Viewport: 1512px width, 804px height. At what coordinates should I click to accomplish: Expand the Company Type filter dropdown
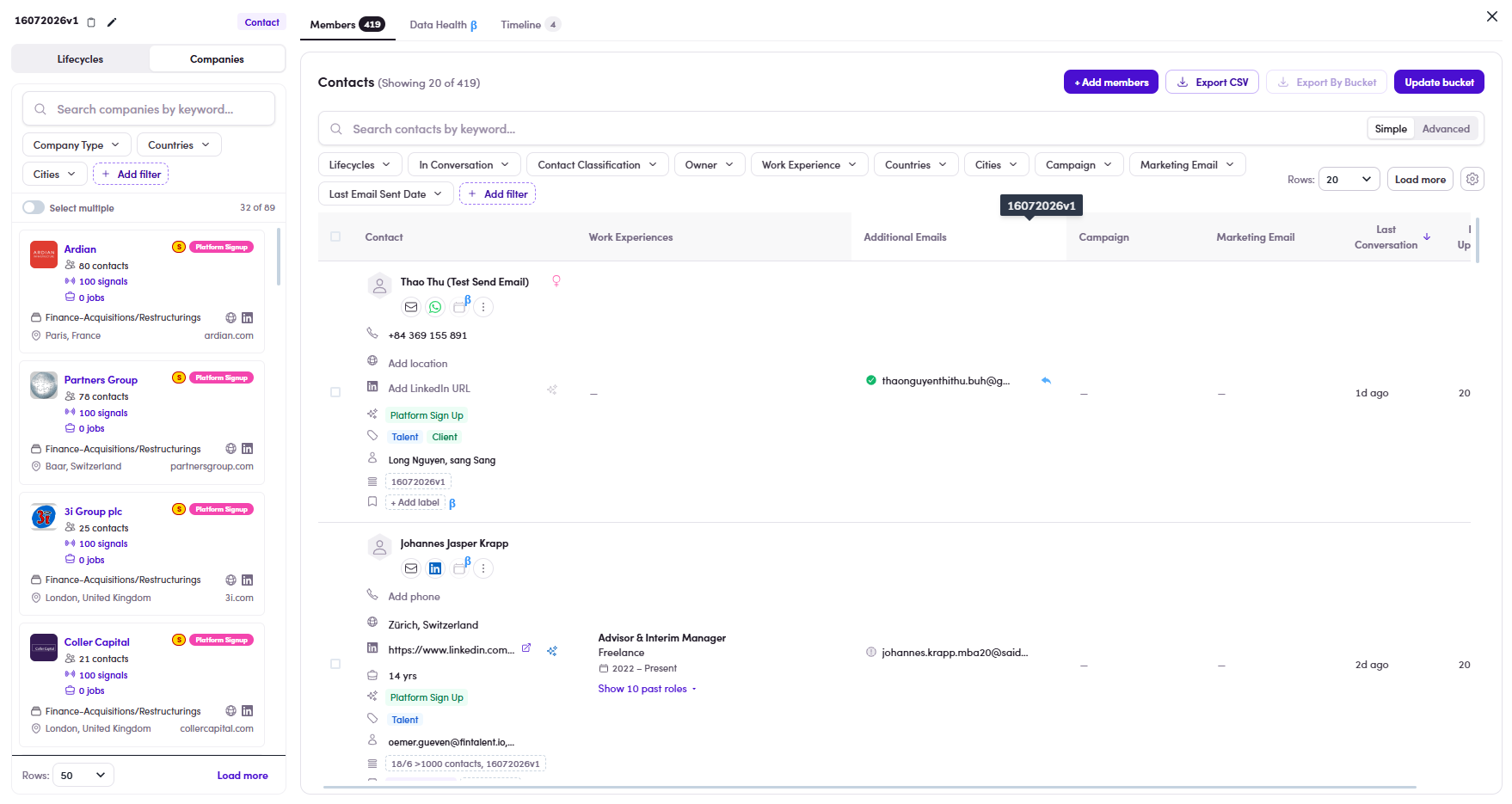[x=77, y=144]
